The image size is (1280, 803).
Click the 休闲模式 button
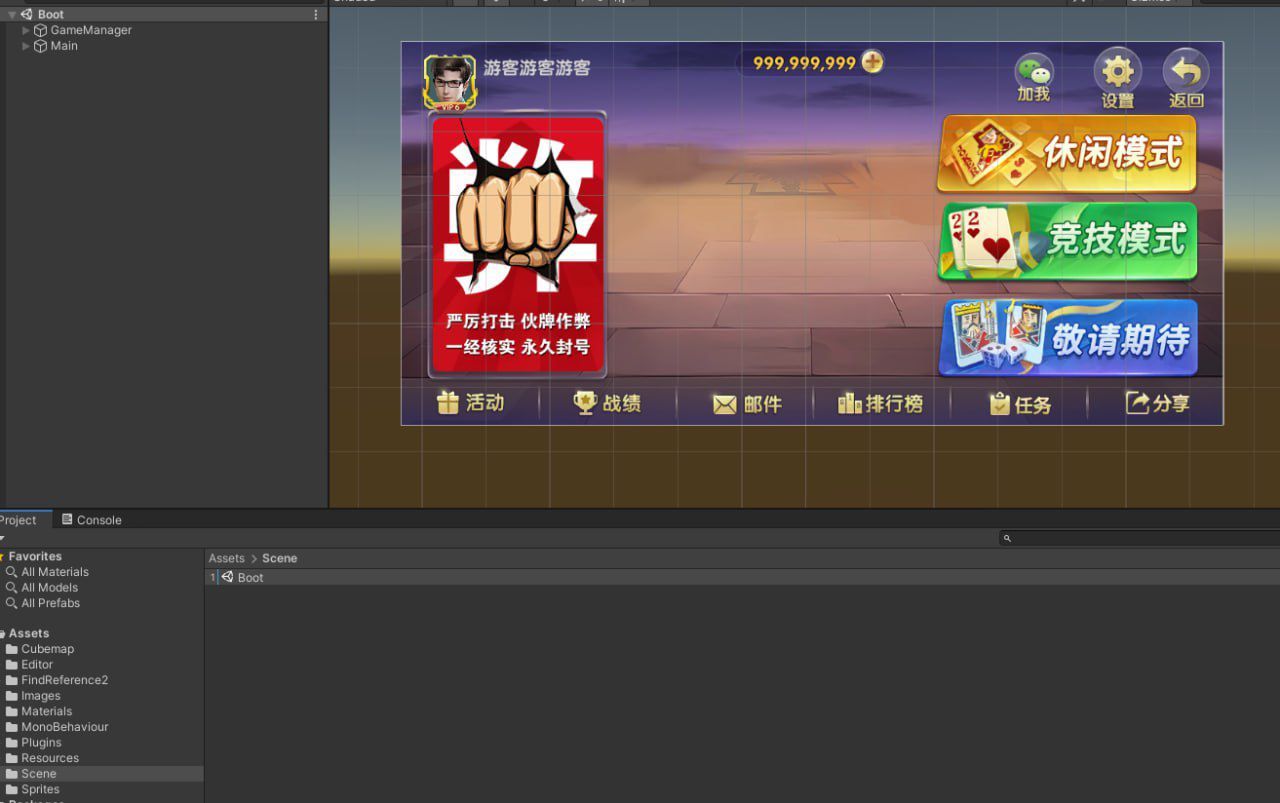coord(1067,153)
